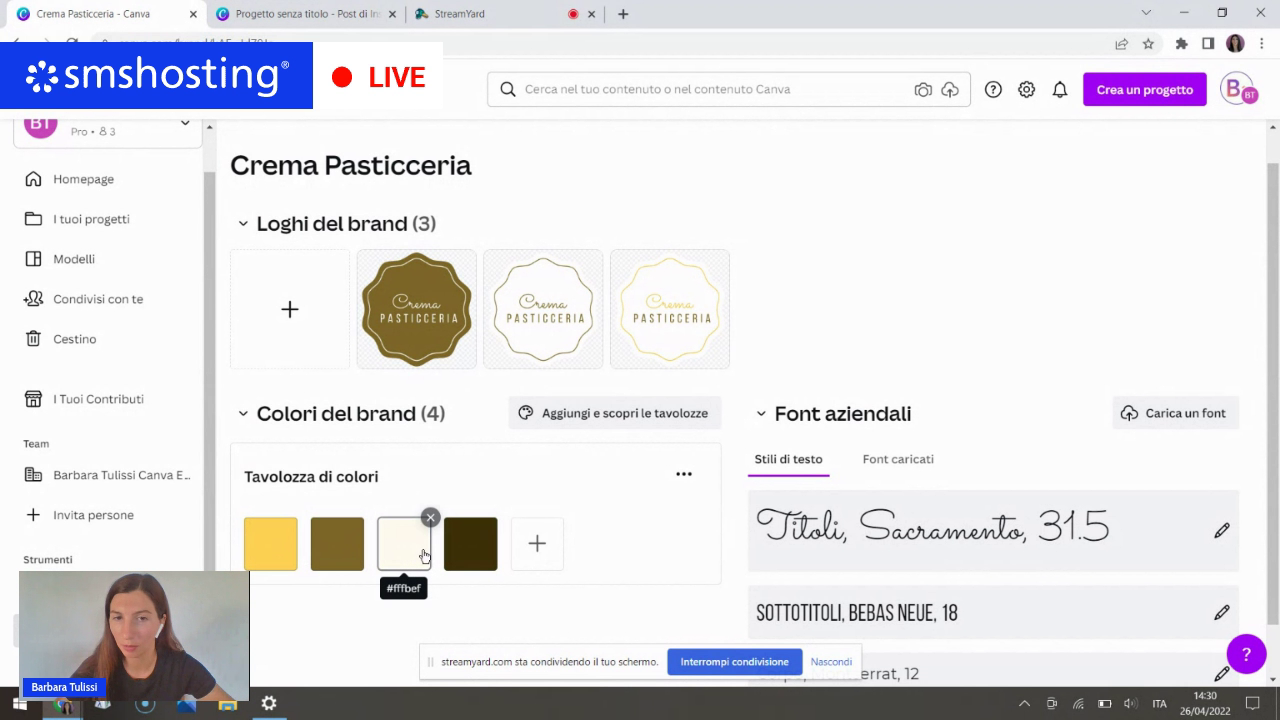Switch to the Font caricati tab

897,459
